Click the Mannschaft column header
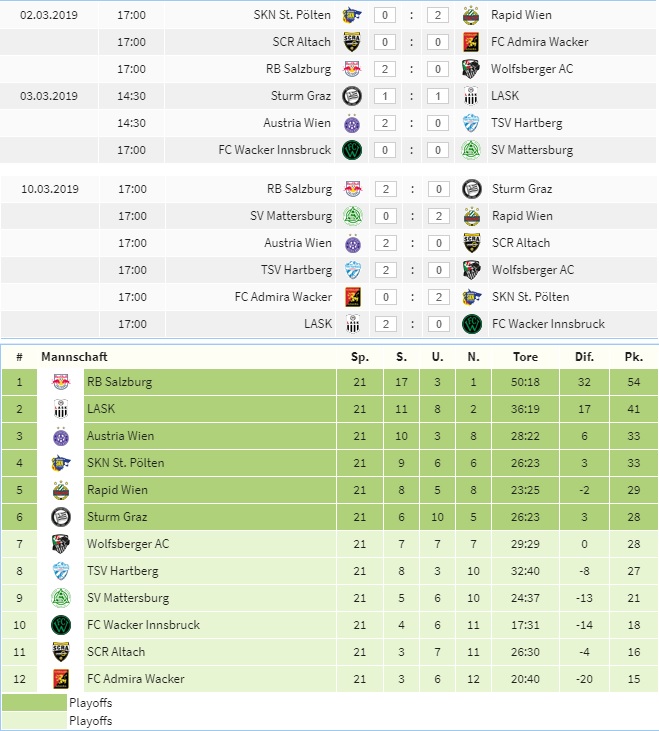The height and width of the screenshot is (731, 659). [74, 357]
